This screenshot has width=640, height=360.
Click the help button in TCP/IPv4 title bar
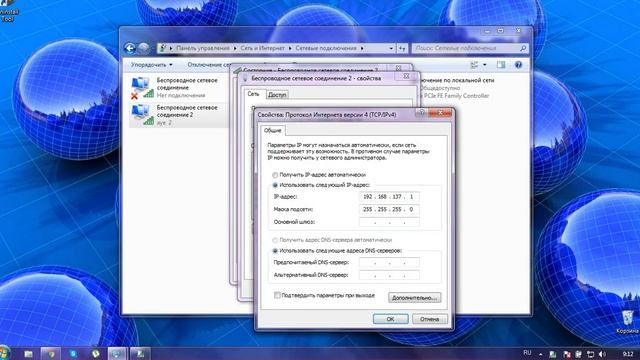(422, 113)
